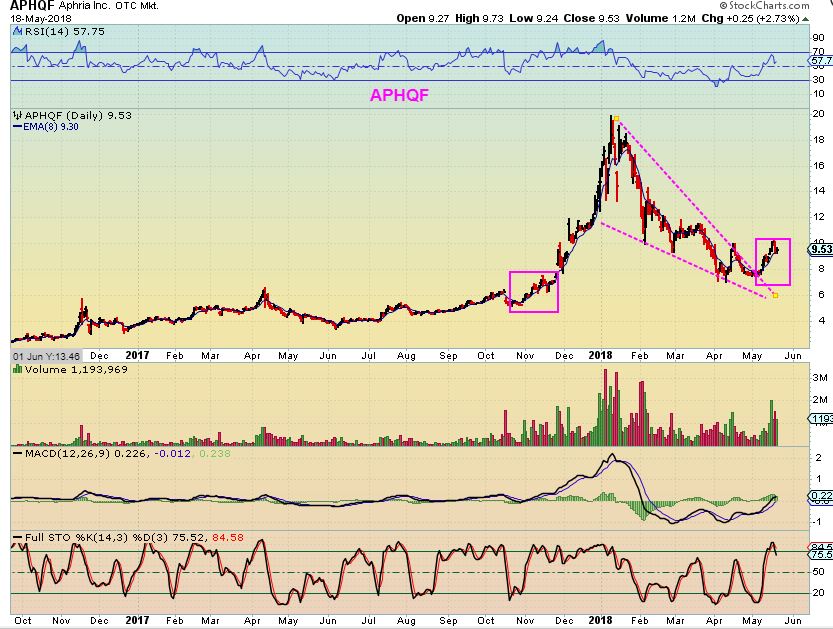Select the APHQF (Daily) 9.53 legend

pos(78,115)
